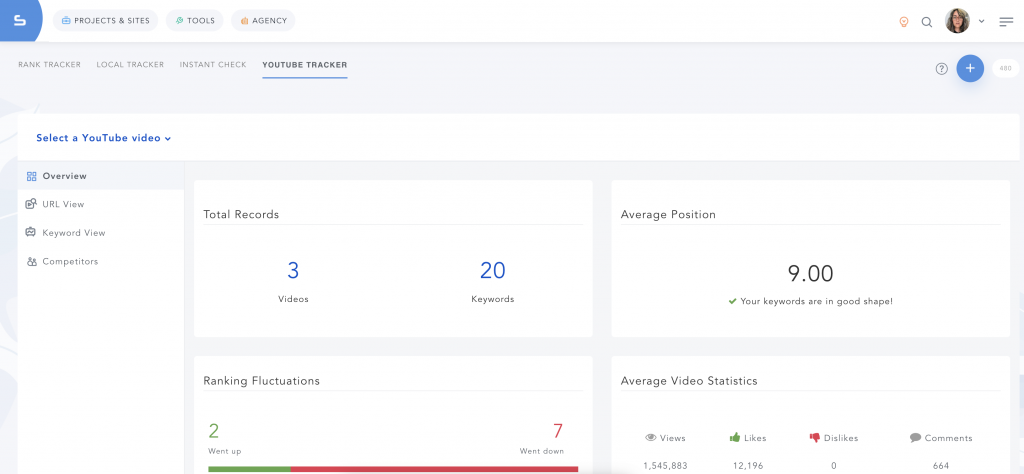
Task: Click the Competitors people icon
Action: click(x=31, y=261)
